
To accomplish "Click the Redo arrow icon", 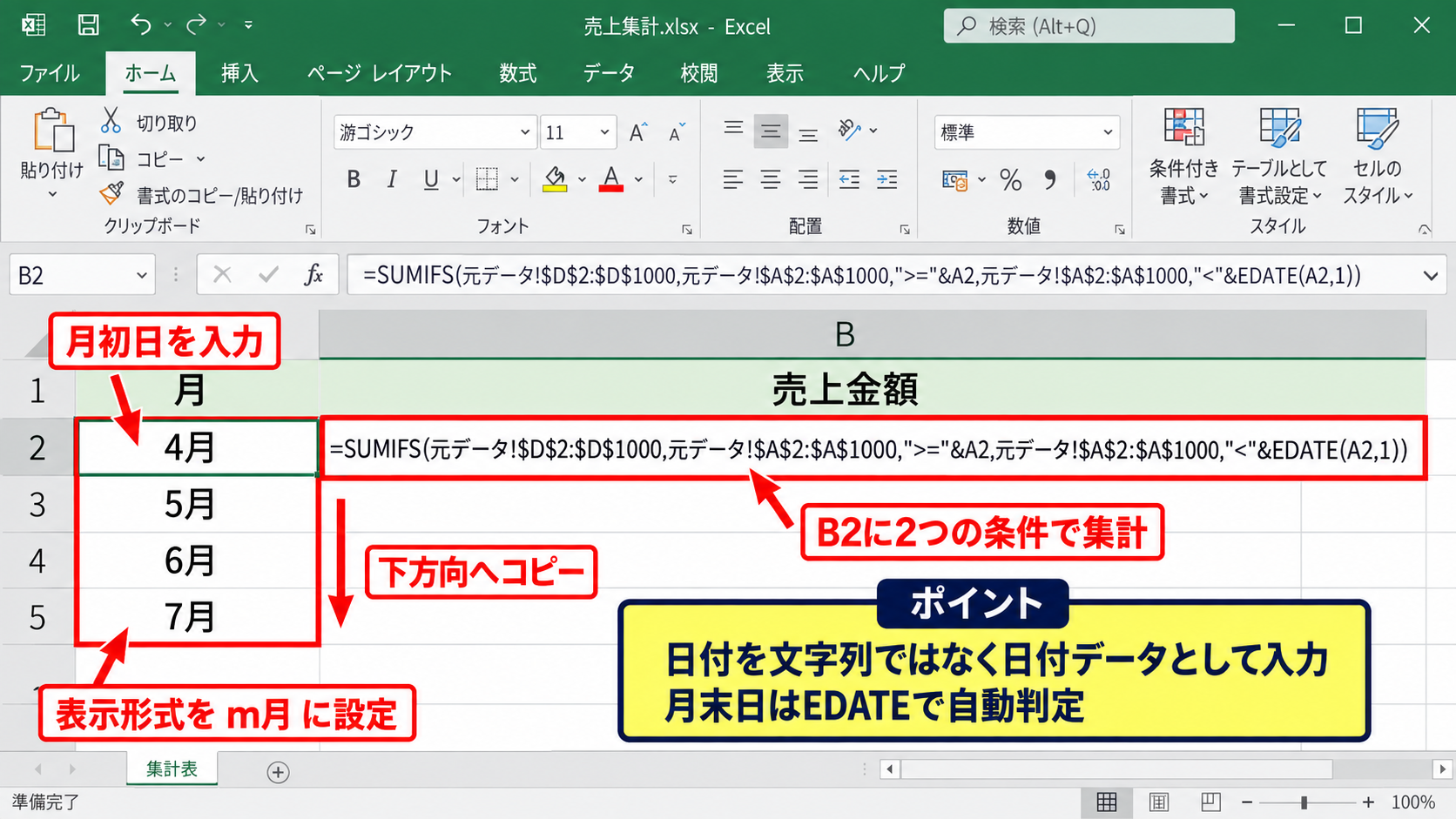I will (197, 24).
